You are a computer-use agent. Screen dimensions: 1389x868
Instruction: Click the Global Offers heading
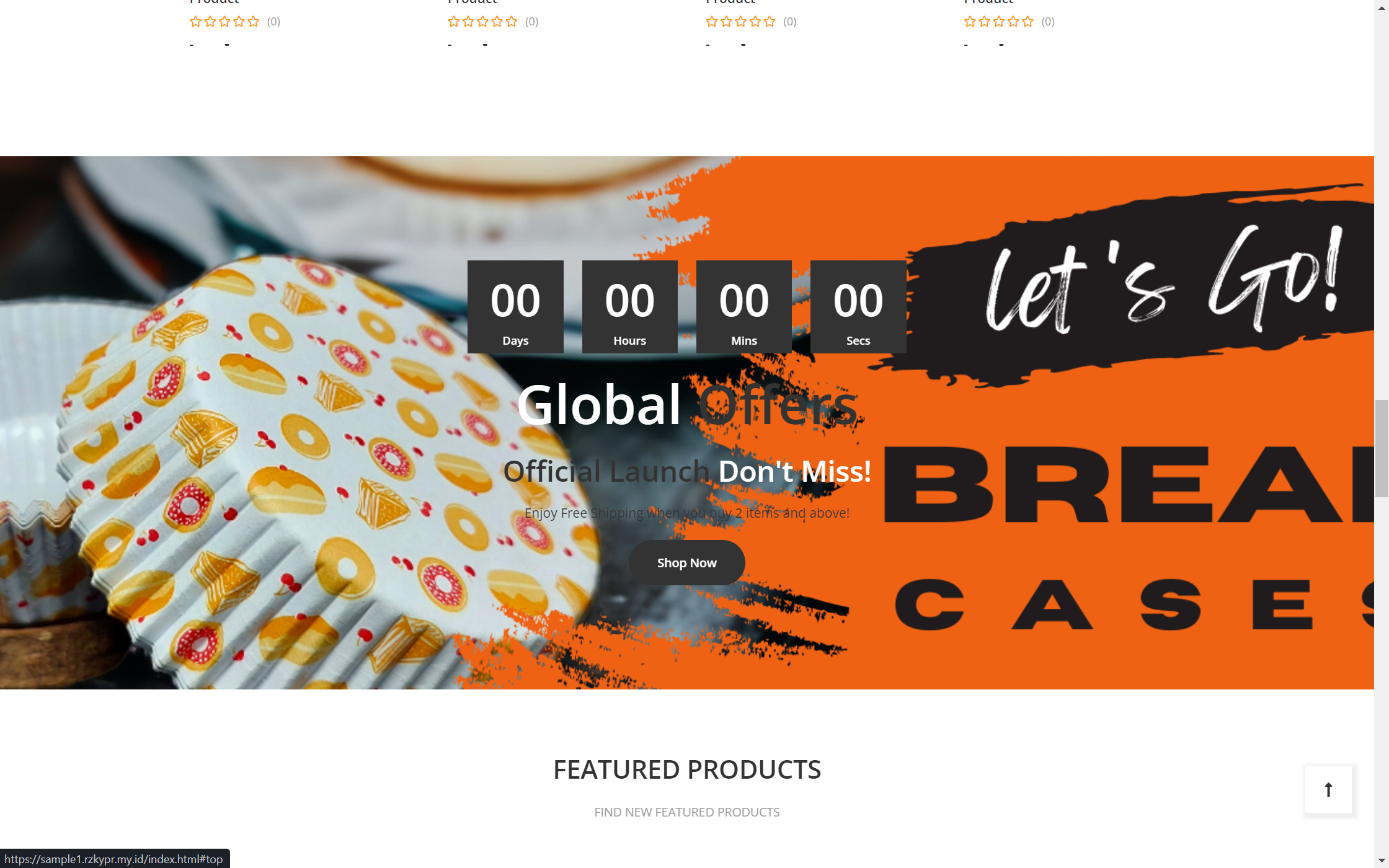687,405
